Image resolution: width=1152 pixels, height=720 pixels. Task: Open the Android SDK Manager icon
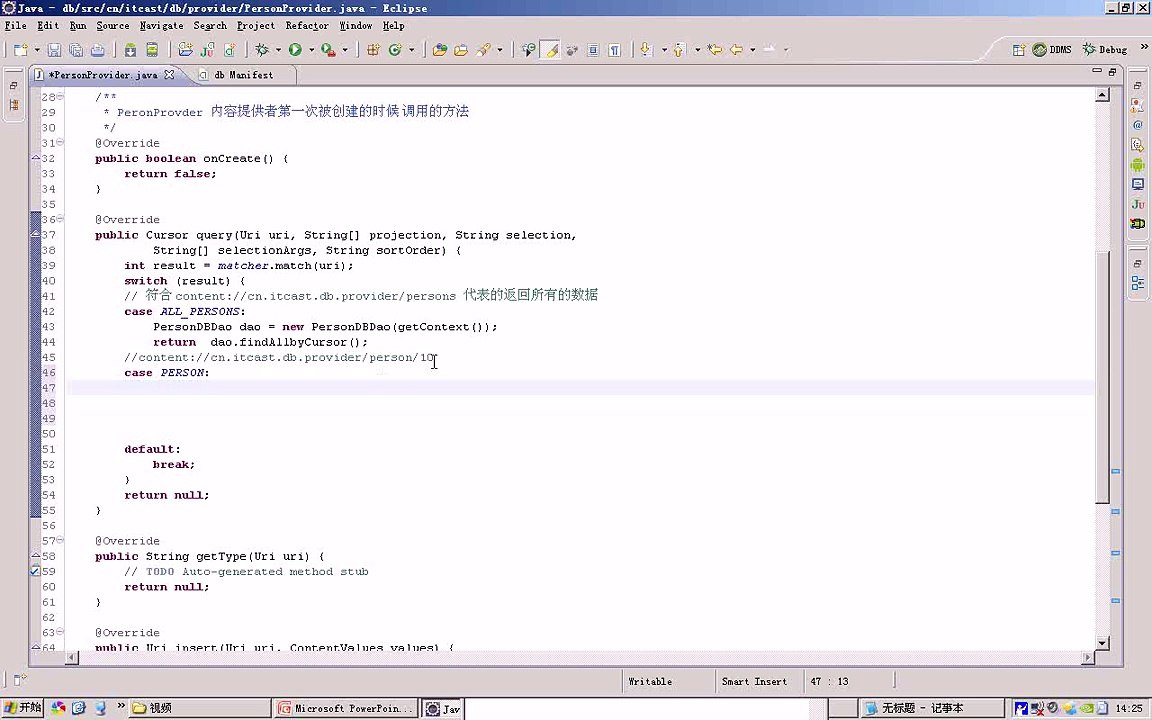point(130,50)
